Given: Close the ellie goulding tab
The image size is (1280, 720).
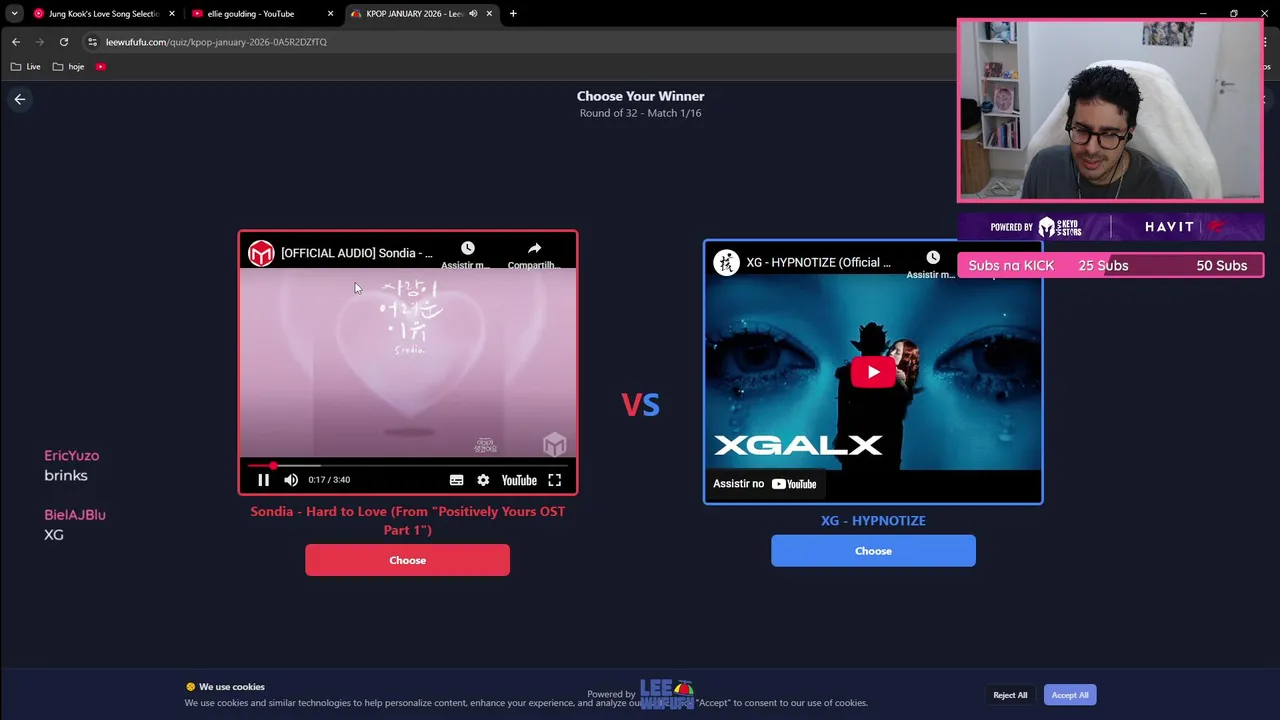Looking at the screenshot, I should pyautogui.click(x=330, y=14).
